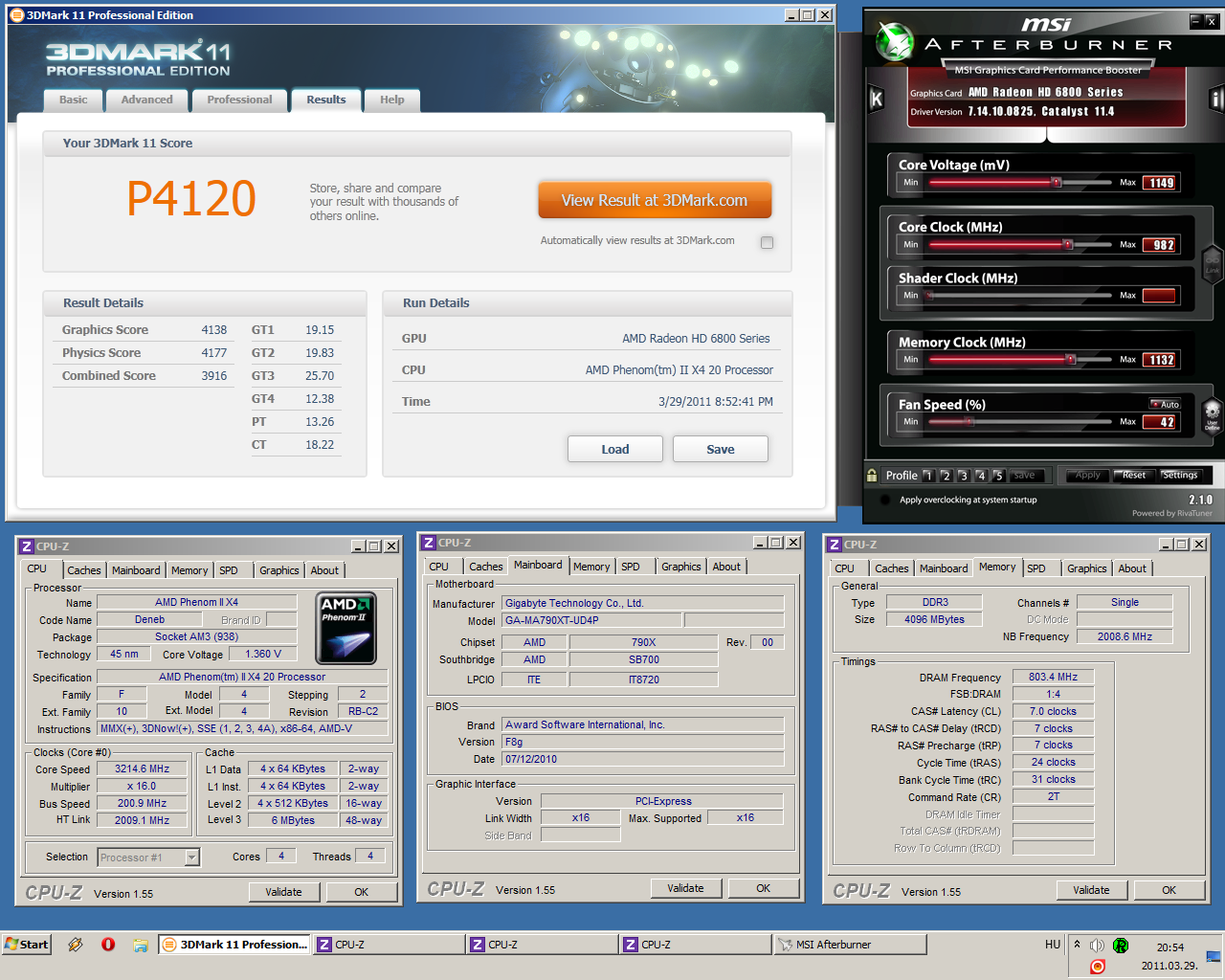Image resolution: width=1225 pixels, height=980 pixels.
Task: Click the fan User Define gear icon
Action: tap(1212, 417)
